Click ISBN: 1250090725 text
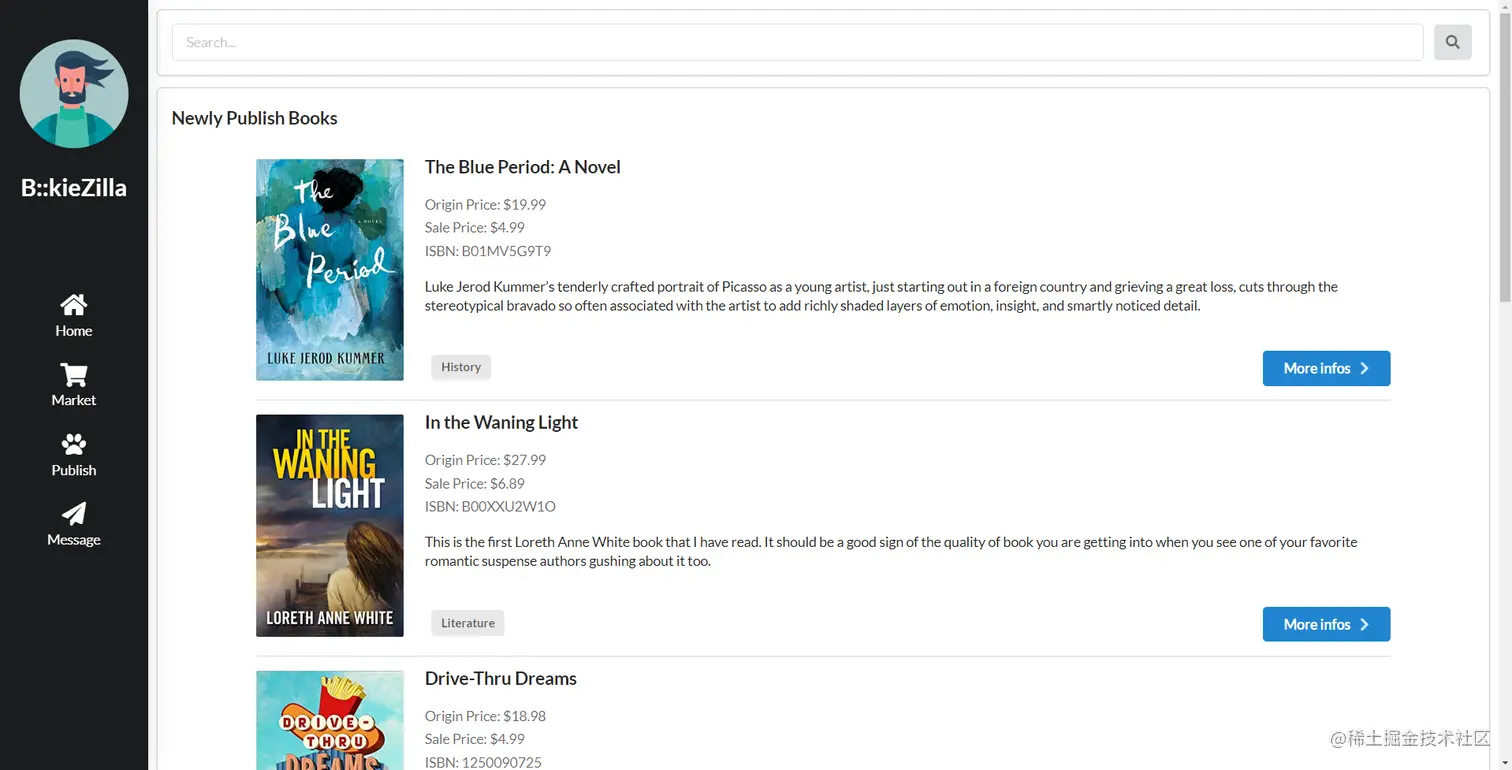Screen dimensions: 1512x770 click(x=483, y=762)
